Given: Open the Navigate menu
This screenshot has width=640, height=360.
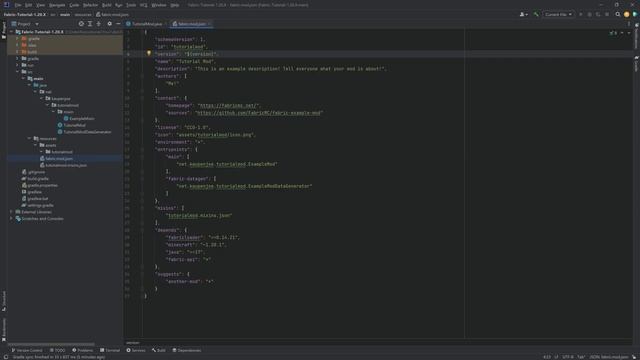Looking at the screenshot, I should tap(57, 5).
